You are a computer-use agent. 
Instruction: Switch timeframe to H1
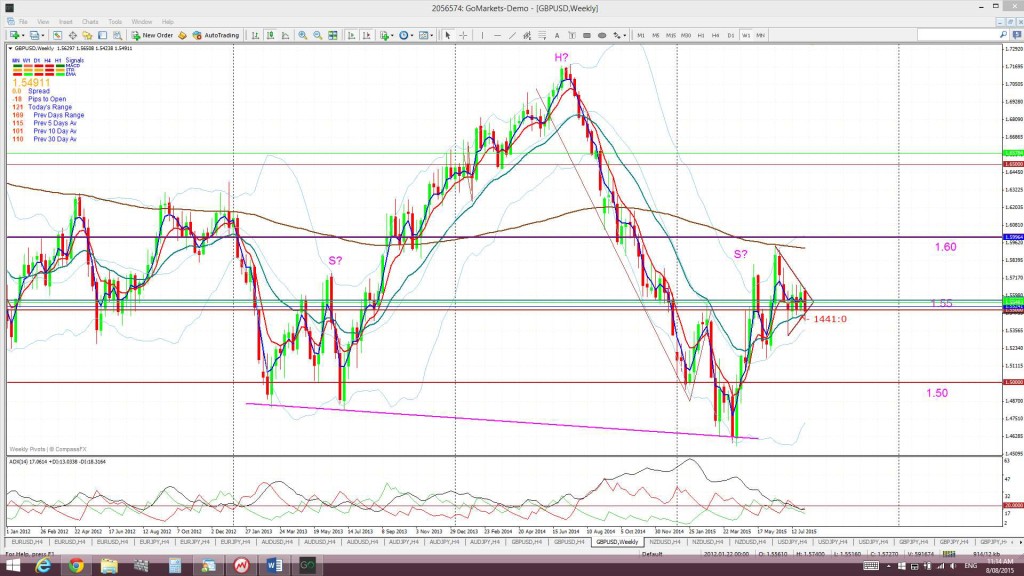click(x=701, y=35)
